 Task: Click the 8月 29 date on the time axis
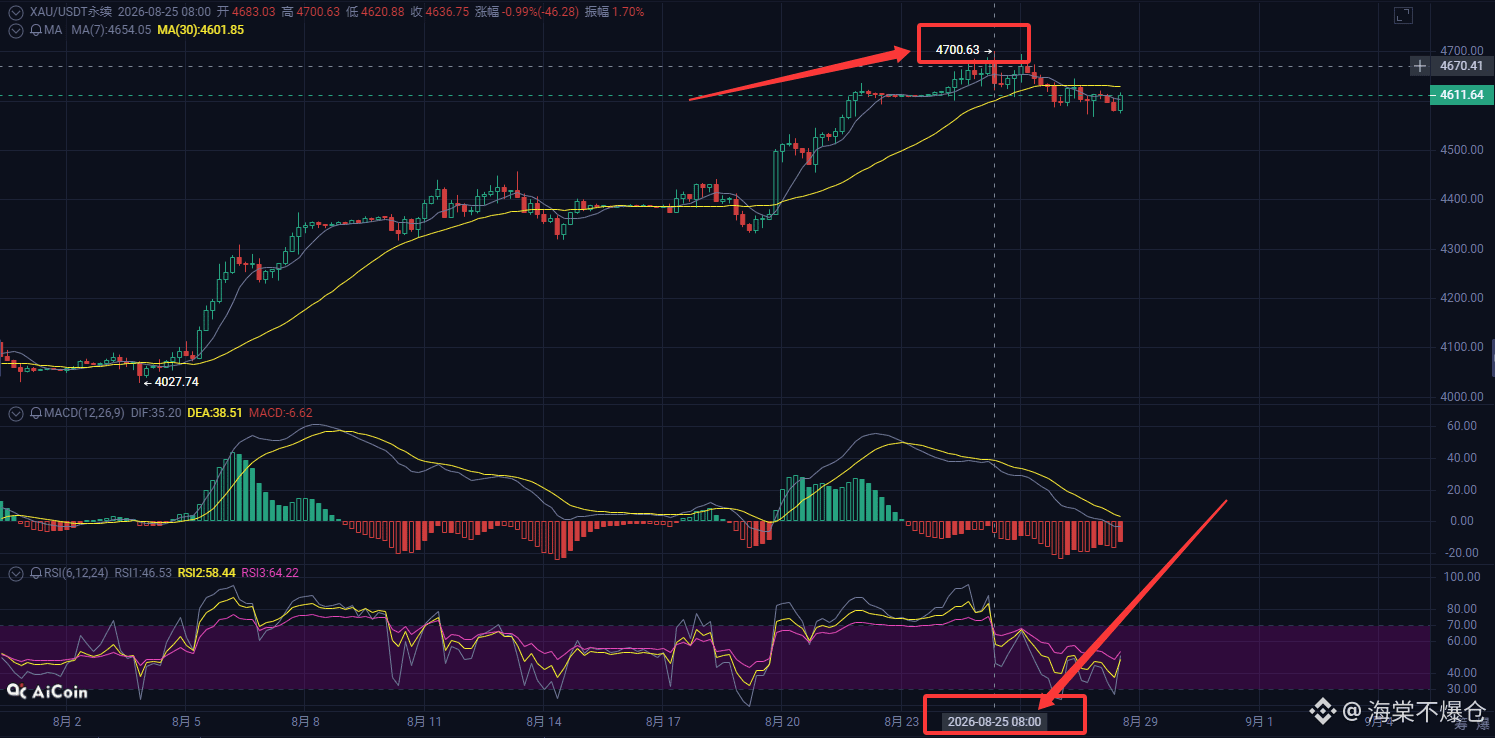pos(1140,722)
